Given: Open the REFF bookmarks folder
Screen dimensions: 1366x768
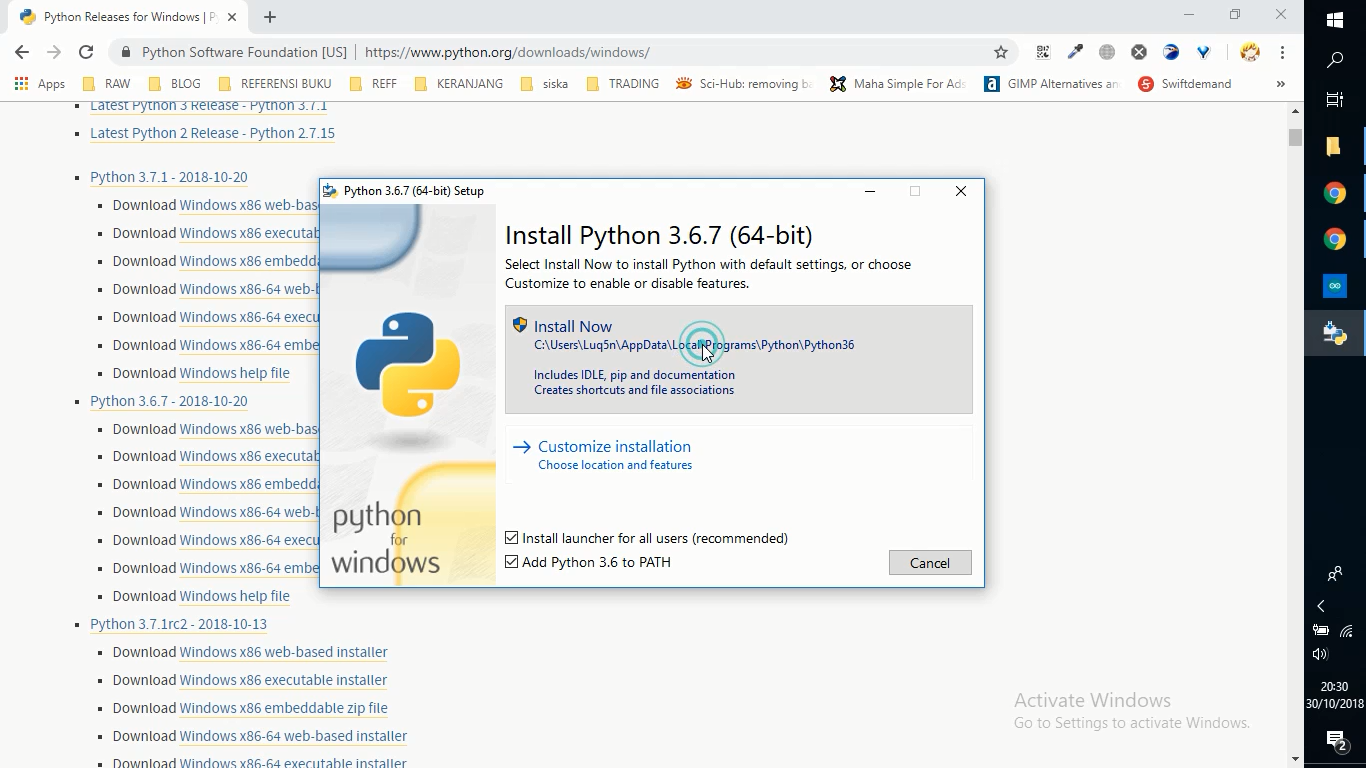Looking at the screenshot, I should tap(372, 84).
